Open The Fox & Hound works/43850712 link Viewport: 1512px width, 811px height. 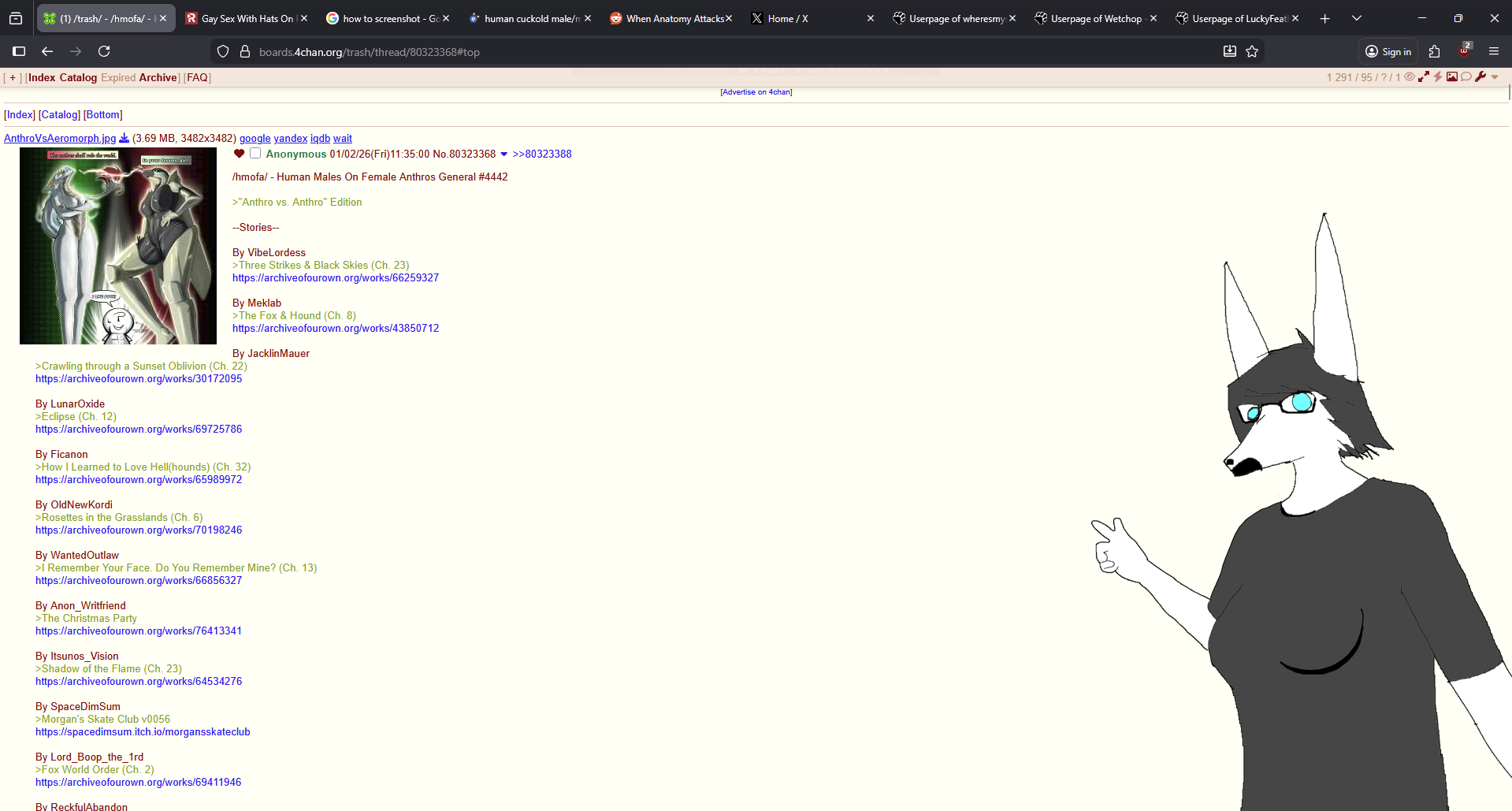[x=336, y=328]
